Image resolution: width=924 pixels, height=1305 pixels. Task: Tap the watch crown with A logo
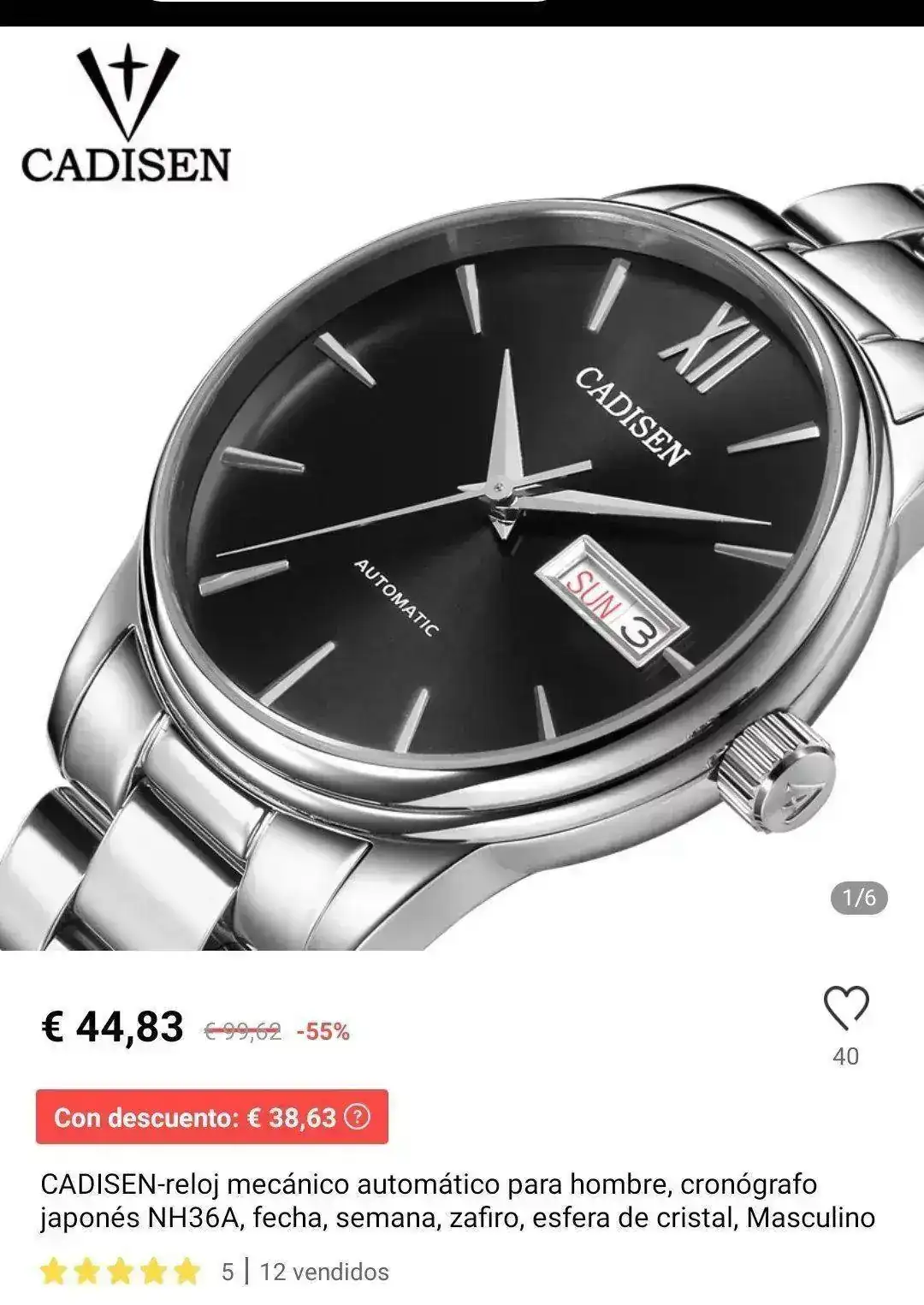773,773
